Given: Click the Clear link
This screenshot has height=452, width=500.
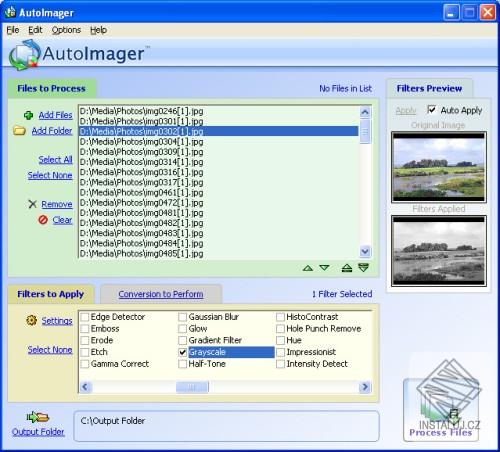Looking at the screenshot, I should pos(62,220).
